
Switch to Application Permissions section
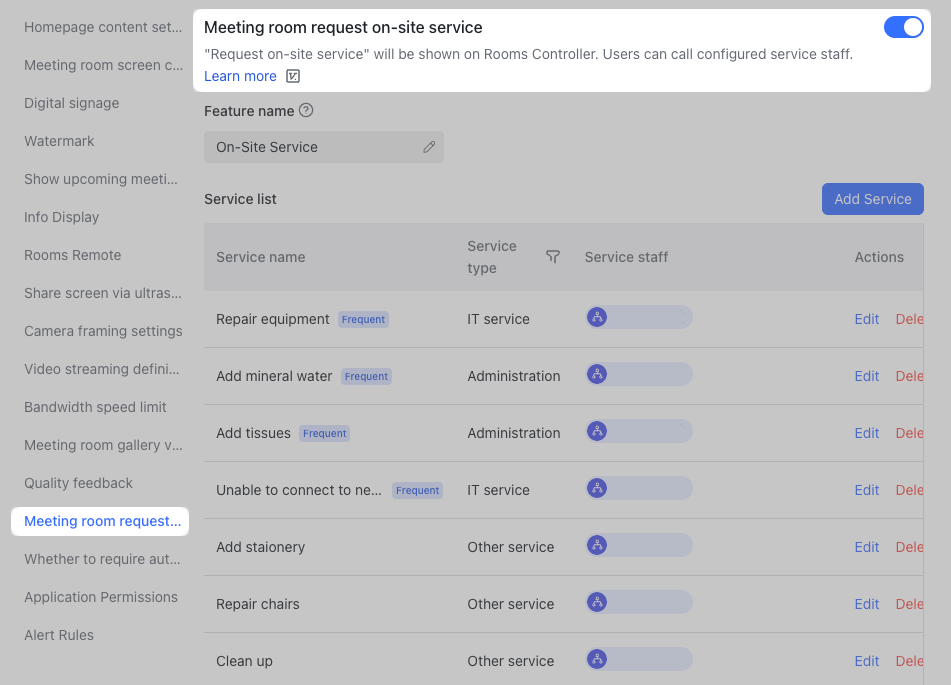pos(100,597)
